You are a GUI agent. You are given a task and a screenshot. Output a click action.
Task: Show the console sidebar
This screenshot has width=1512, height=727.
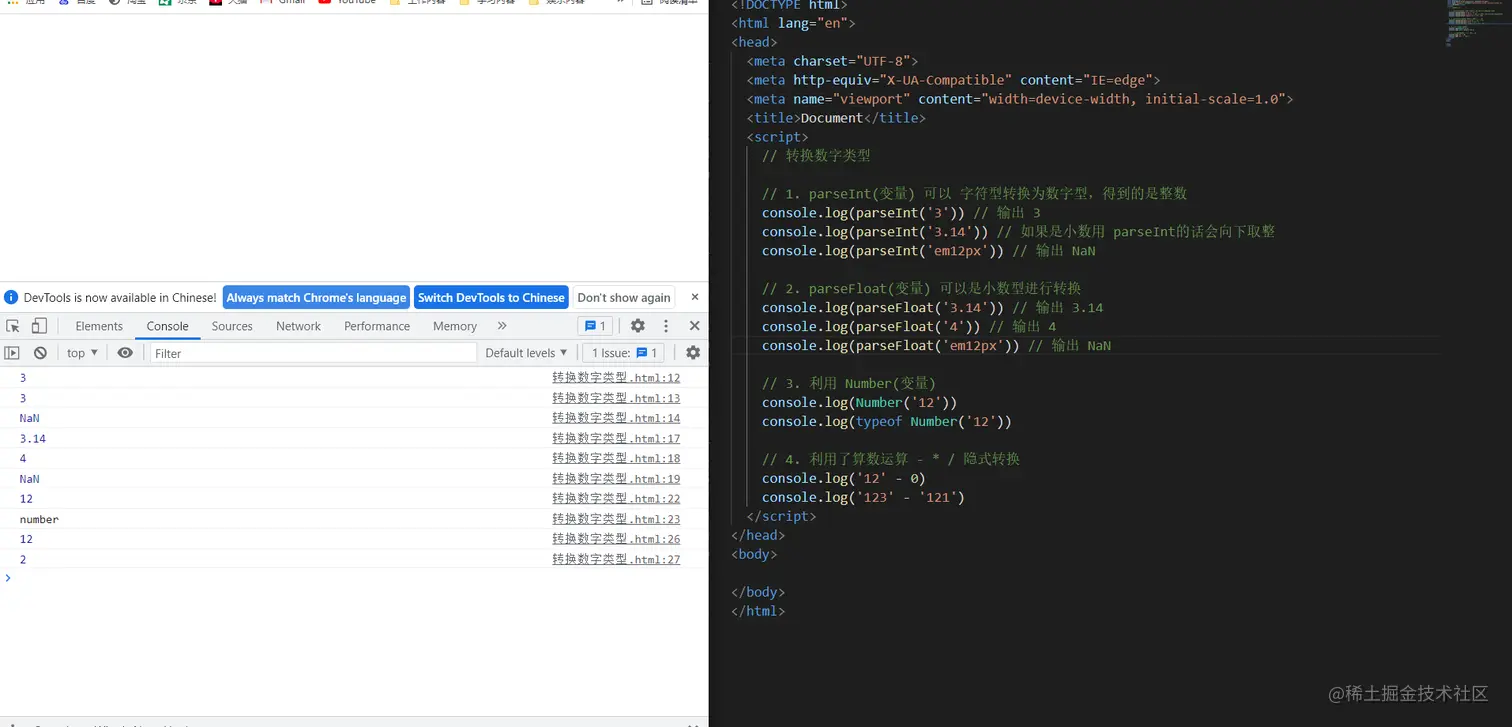pyautogui.click(x=12, y=353)
